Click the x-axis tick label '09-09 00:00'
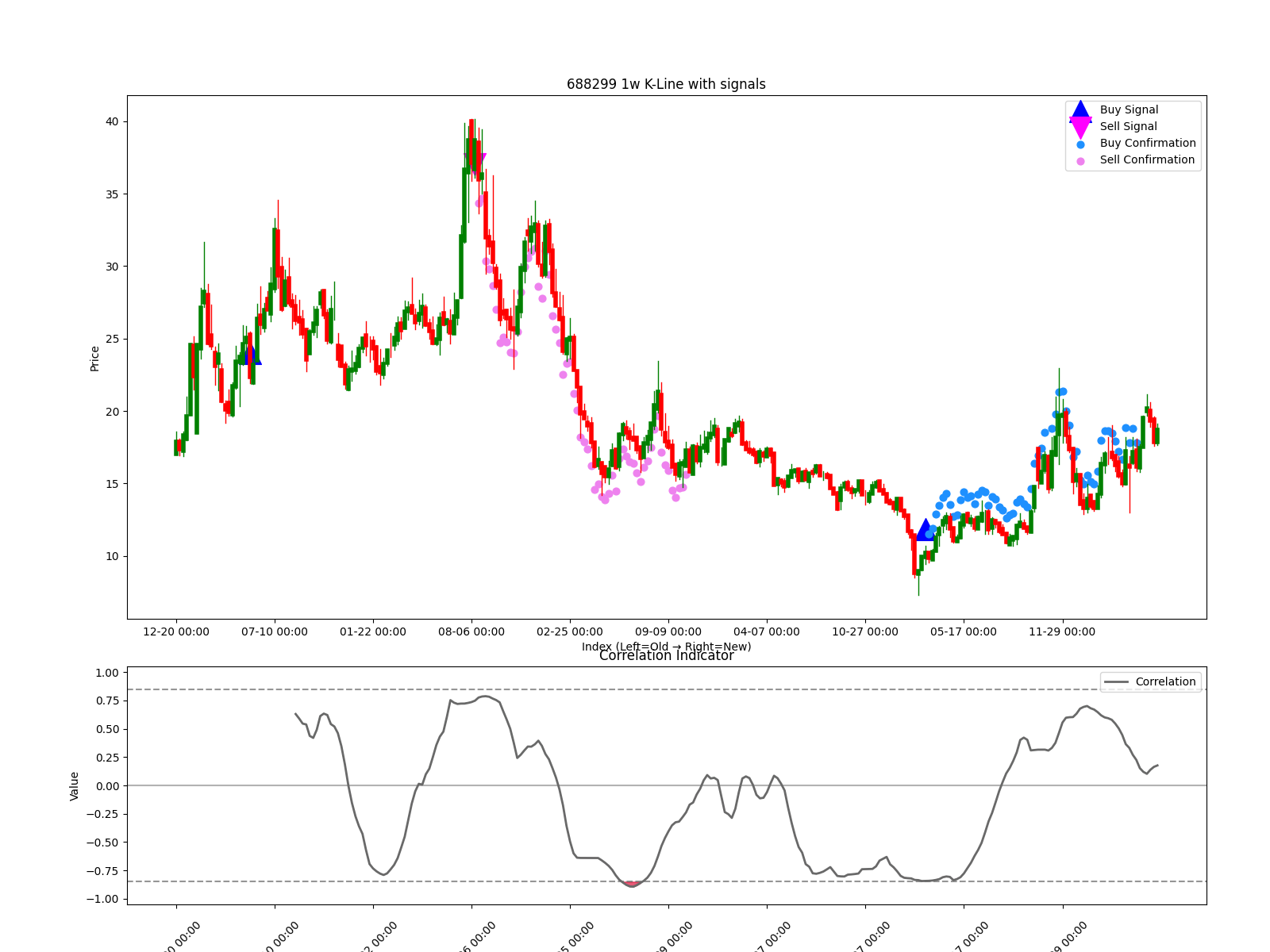1270x952 pixels. click(668, 631)
